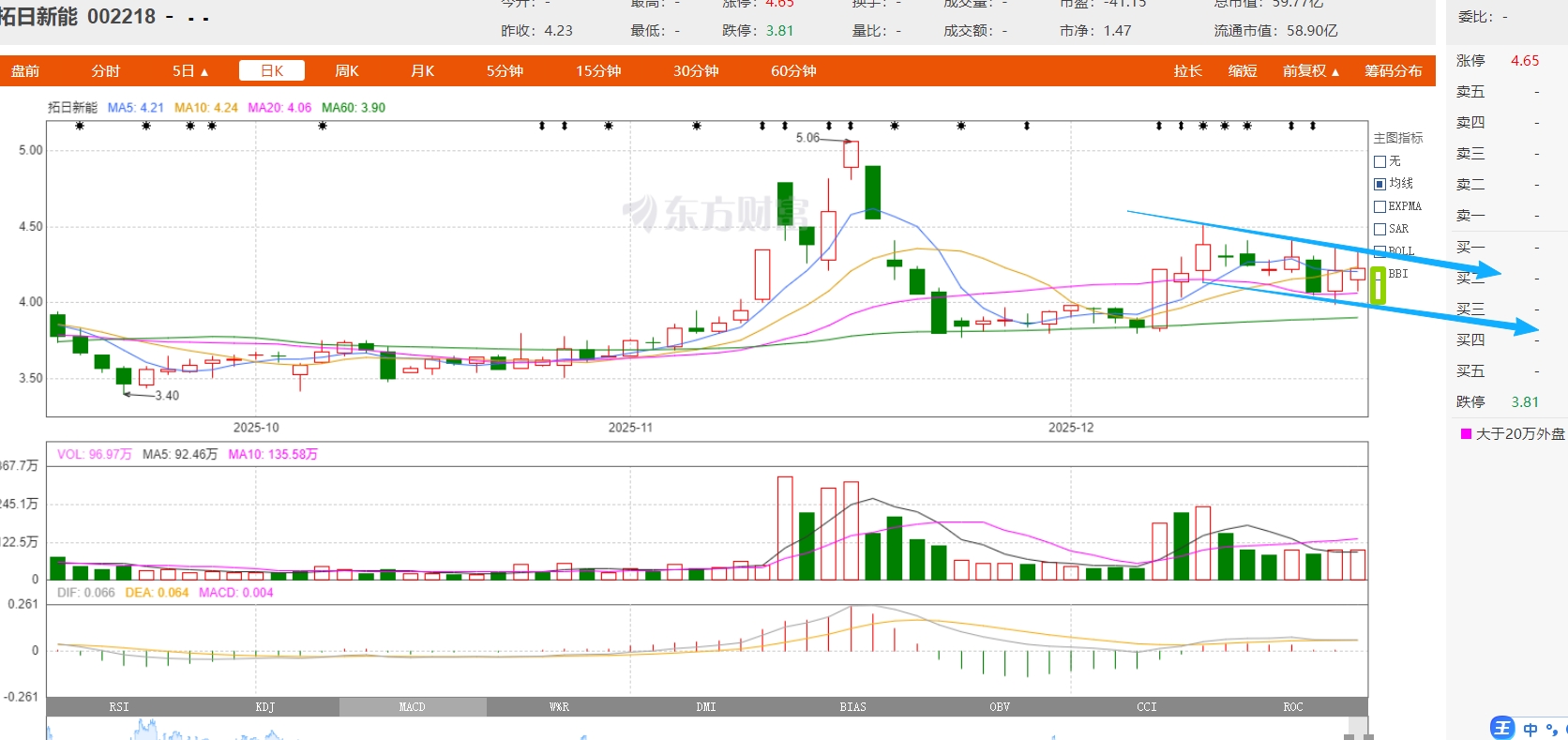Expand the 5日 multi-day dropdown arrow
This screenshot has width=1568, height=740.
(x=204, y=71)
